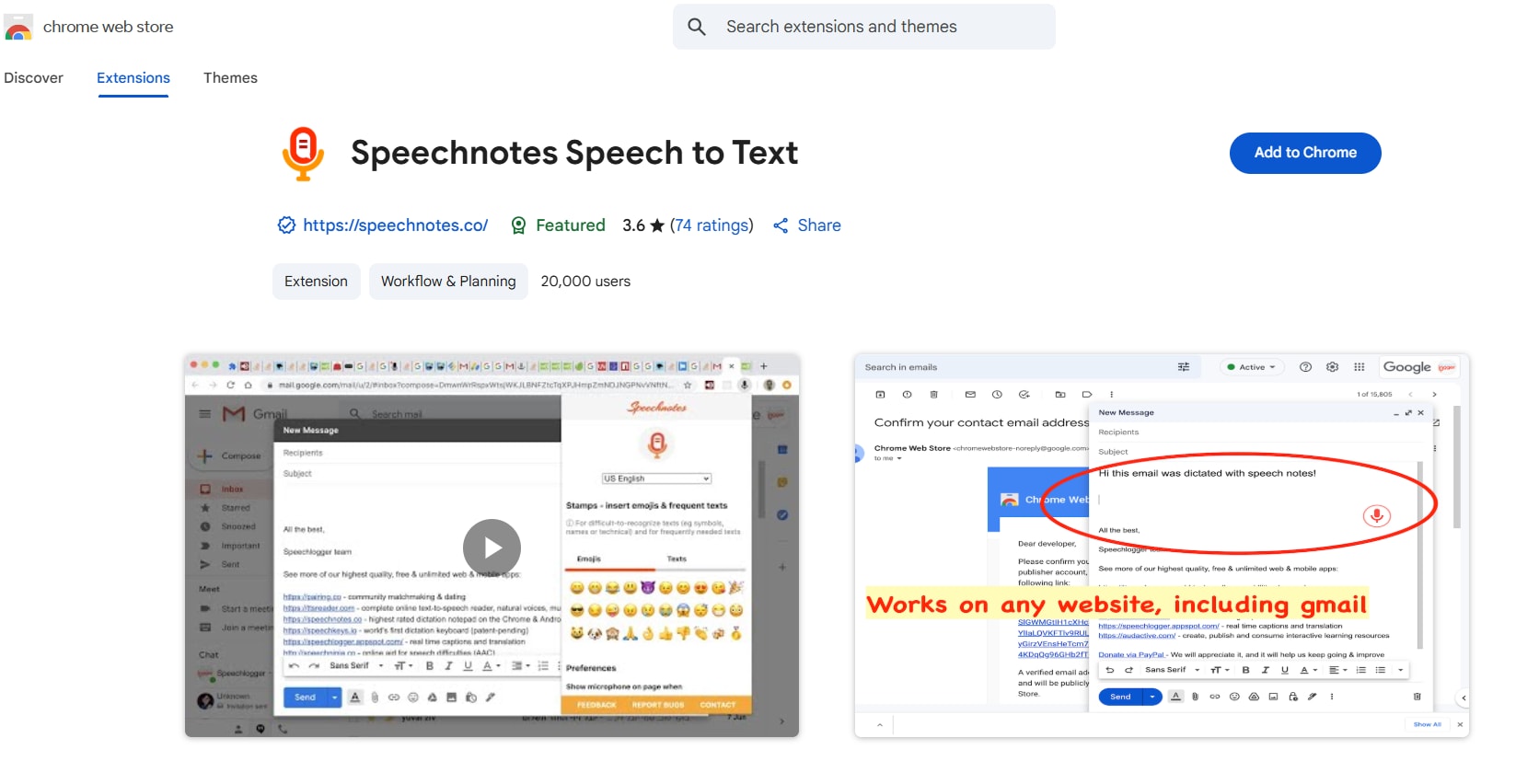Image resolution: width=1539 pixels, height=784 pixels.
Task: Click the chrome web store header text
Action: click(x=108, y=27)
